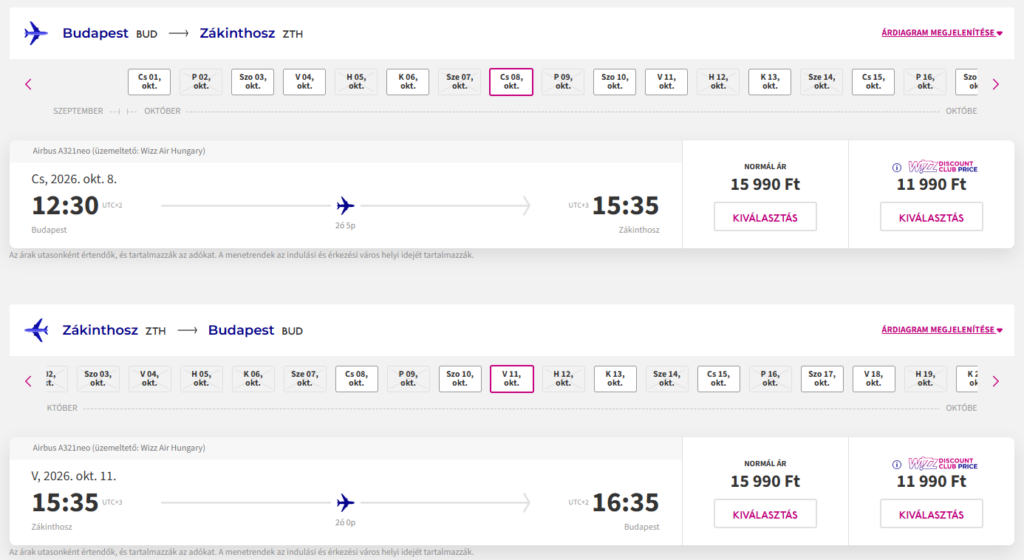1024x560 pixels.
Task: Select return date Cs 08, okt.
Action: point(356,379)
